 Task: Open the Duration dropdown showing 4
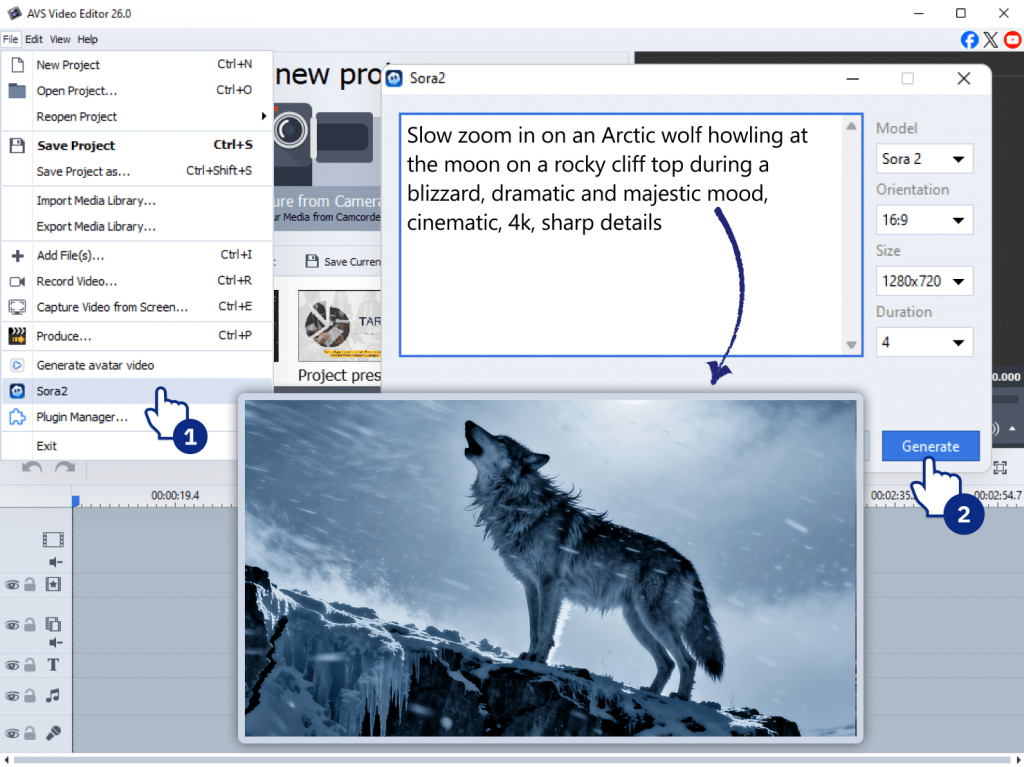[924, 342]
